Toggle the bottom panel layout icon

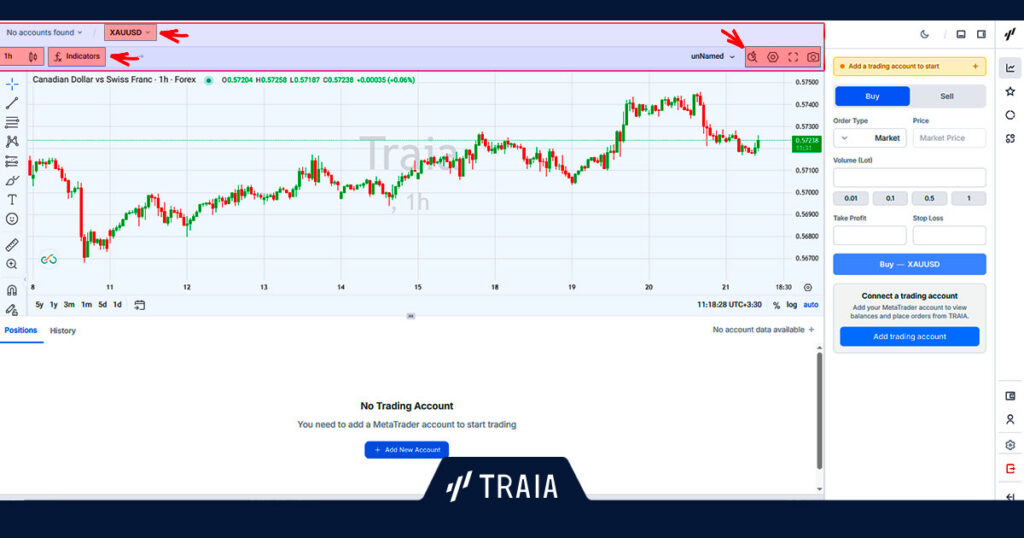[961, 34]
